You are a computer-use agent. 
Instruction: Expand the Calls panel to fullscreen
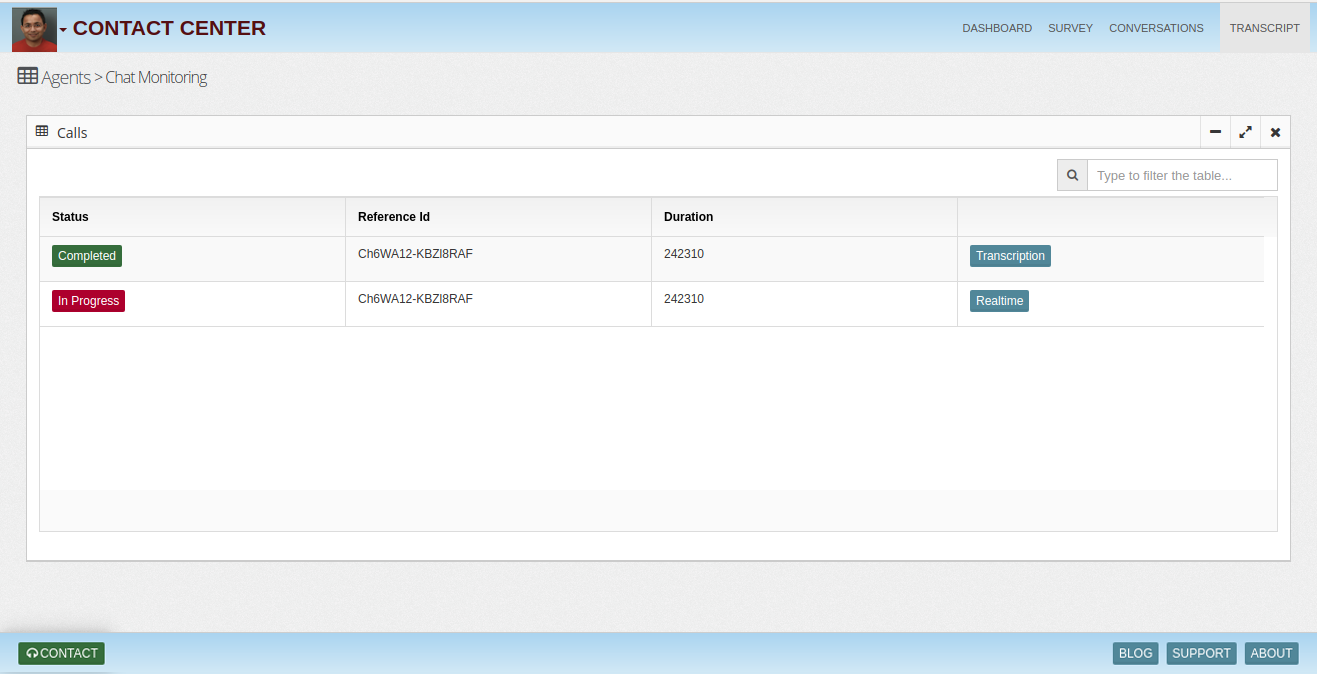pos(1245,132)
